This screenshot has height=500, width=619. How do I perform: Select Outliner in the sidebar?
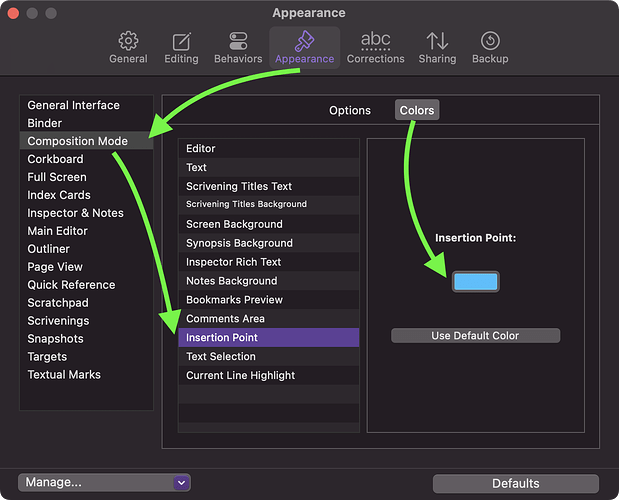86,249
